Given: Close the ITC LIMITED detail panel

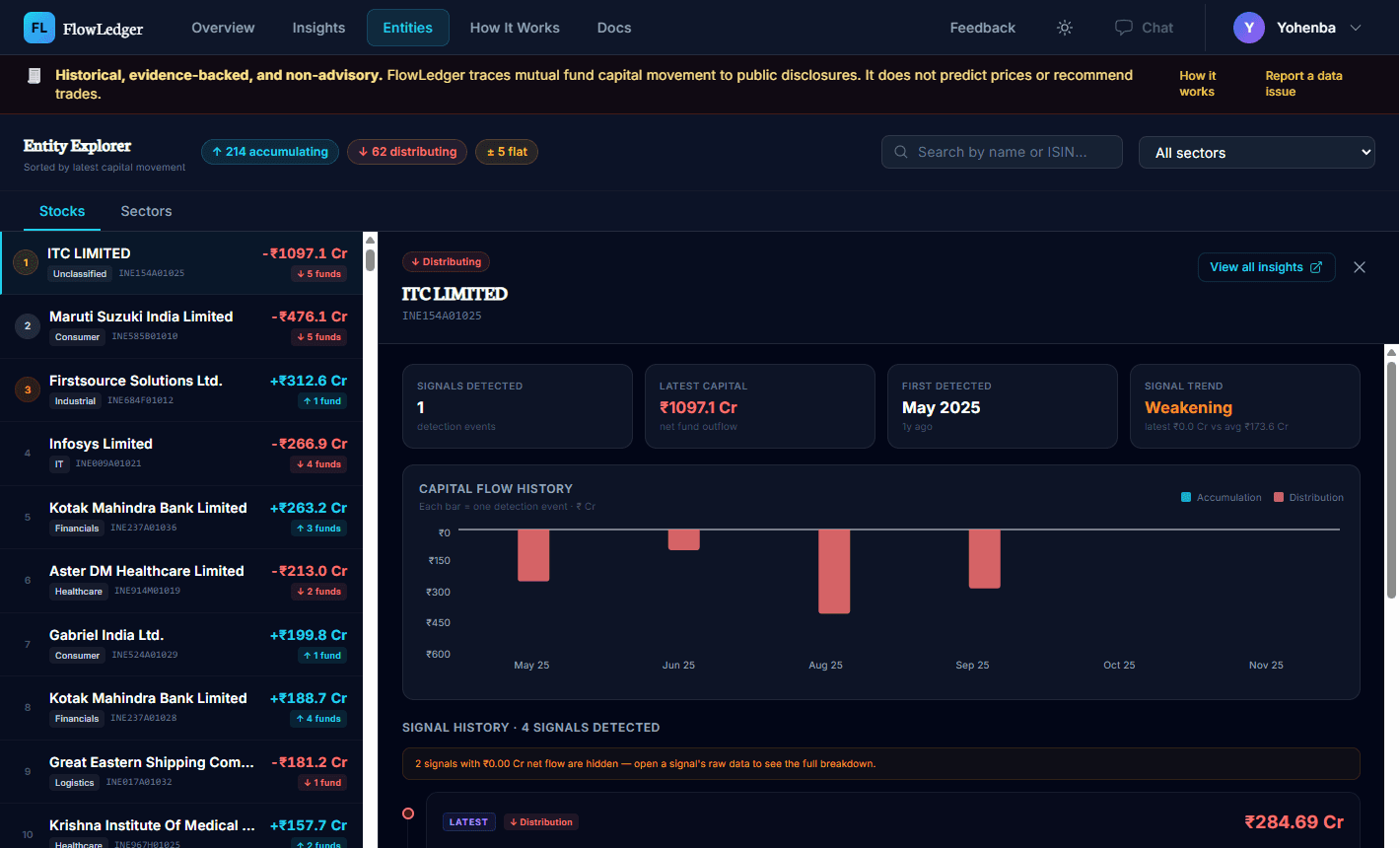Looking at the screenshot, I should coord(1360,267).
